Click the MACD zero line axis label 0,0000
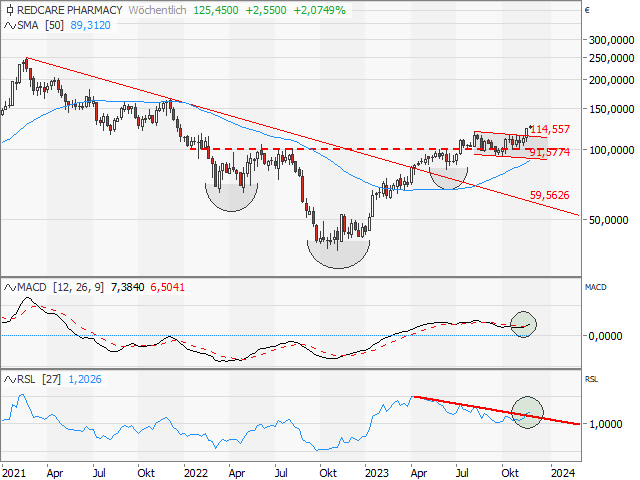Screen dimensions: 640x480 pyautogui.click(x=605, y=336)
